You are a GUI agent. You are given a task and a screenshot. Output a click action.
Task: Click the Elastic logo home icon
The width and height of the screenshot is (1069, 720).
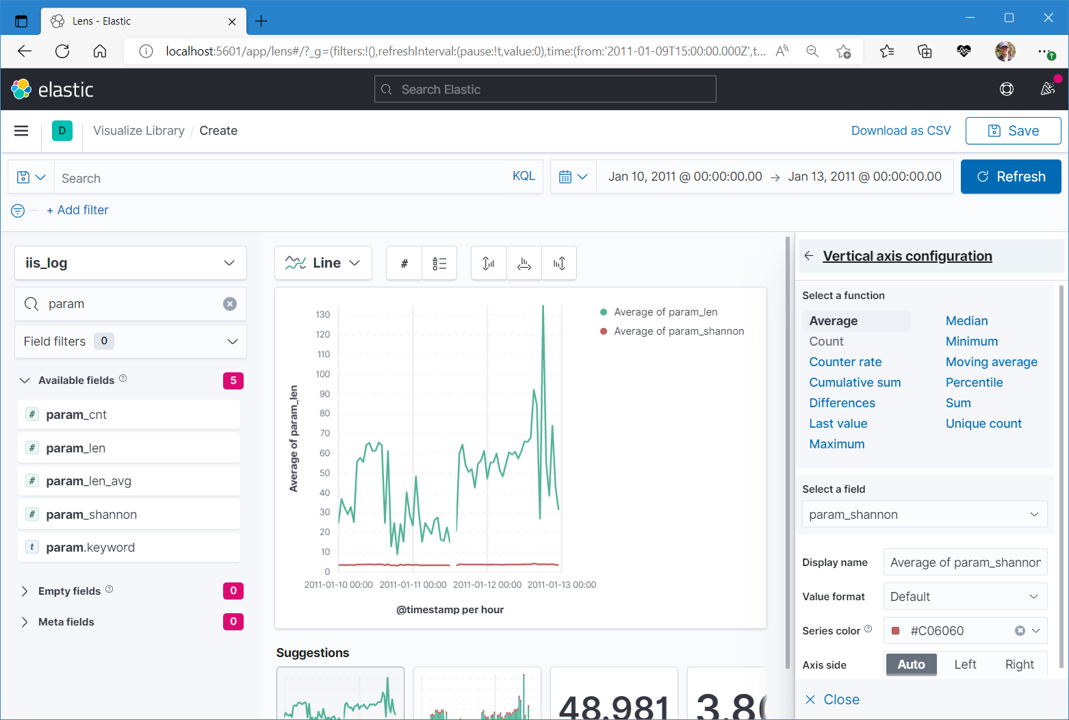pyautogui.click(x=22, y=89)
